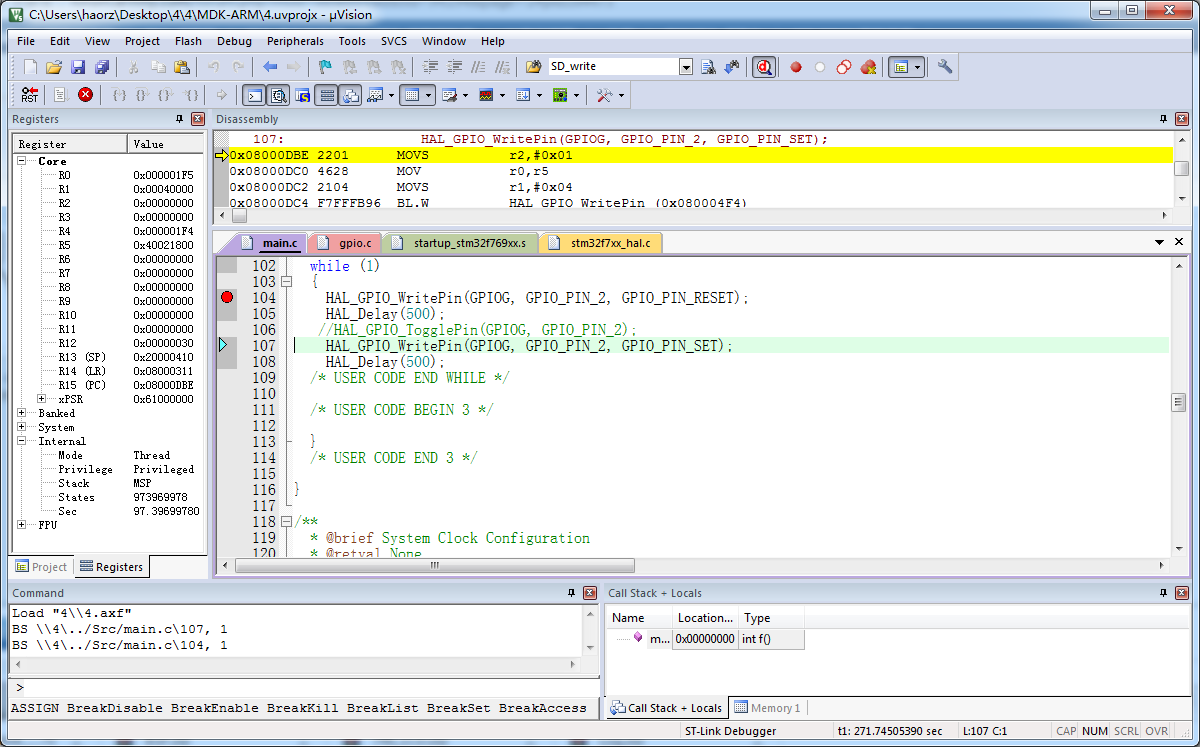
Task: Expand the xPSR register
Action: (x=42, y=399)
